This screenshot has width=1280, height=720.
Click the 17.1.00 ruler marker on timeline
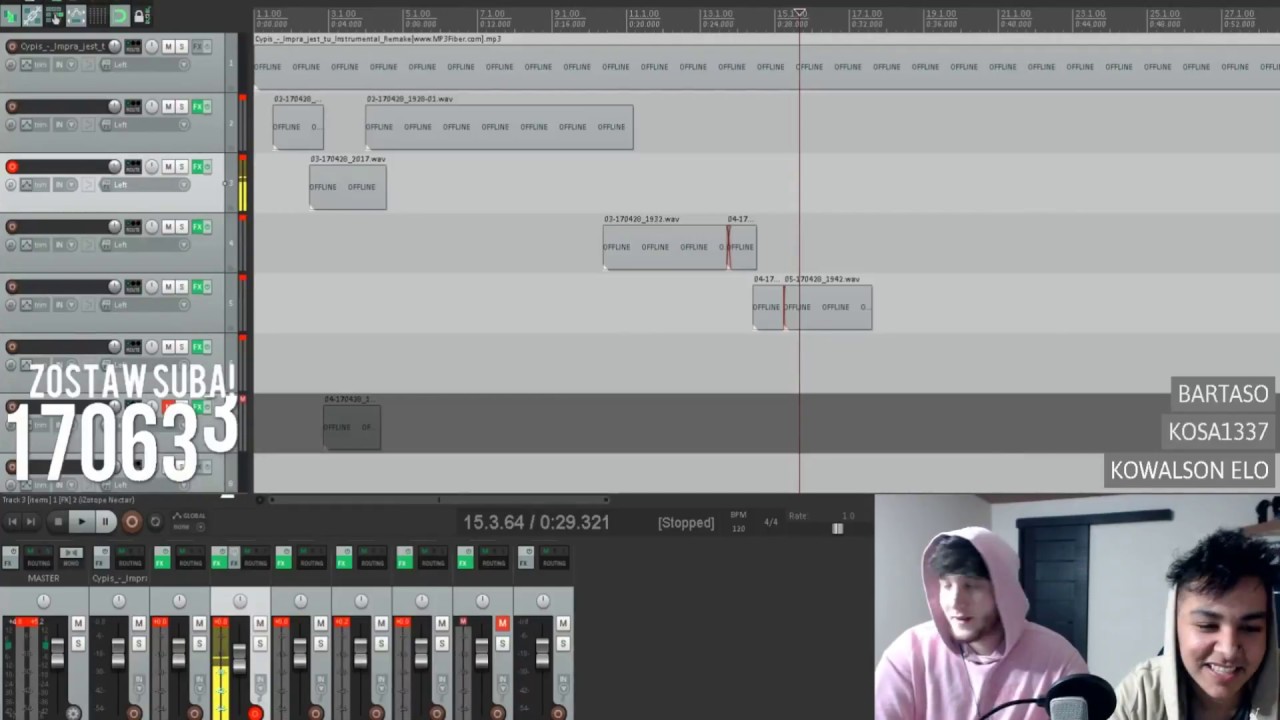pyautogui.click(x=866, y=14)
